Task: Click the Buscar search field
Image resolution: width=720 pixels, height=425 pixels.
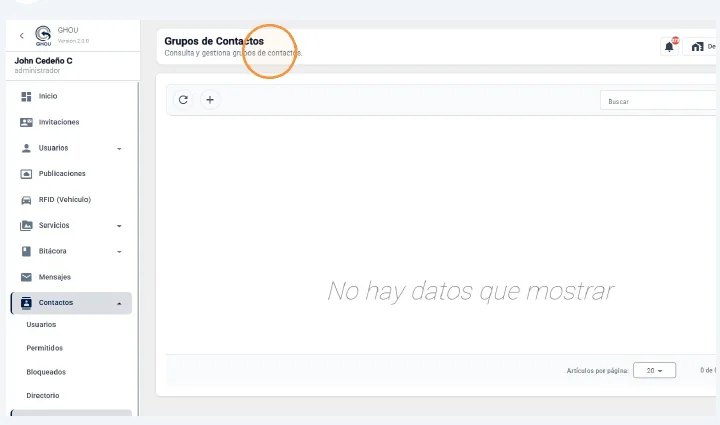Action: pos(659,101)
